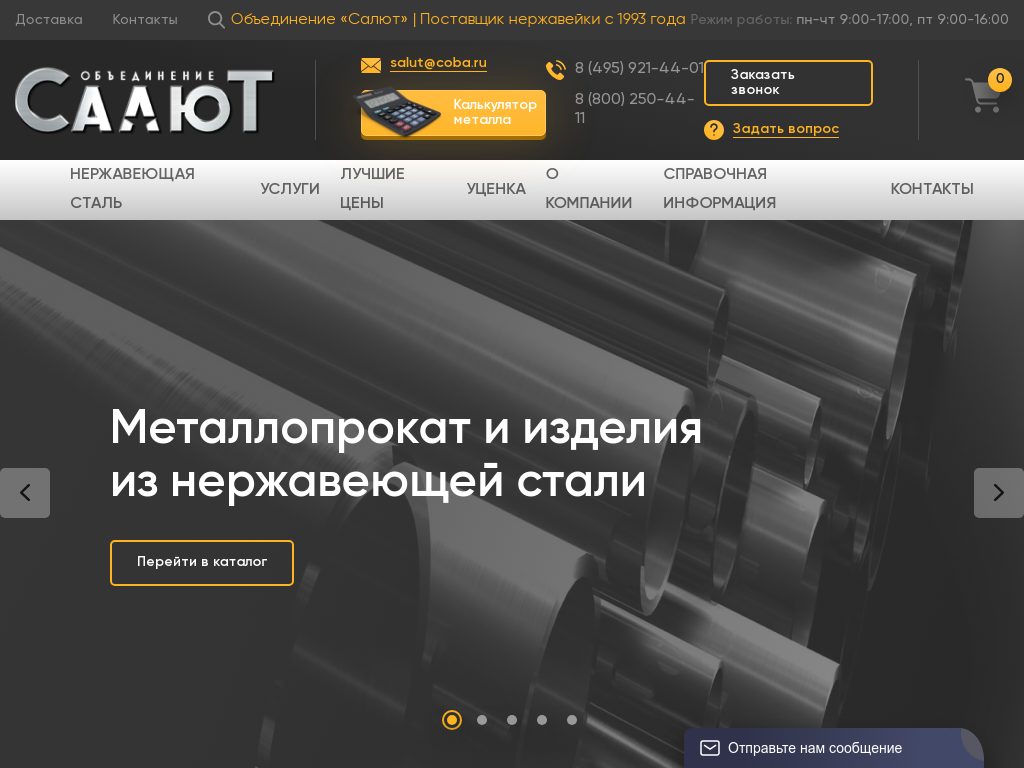This screenshot has height=768, width=1024.
Task: Click the Заказать звонок button
Action: 788,83
